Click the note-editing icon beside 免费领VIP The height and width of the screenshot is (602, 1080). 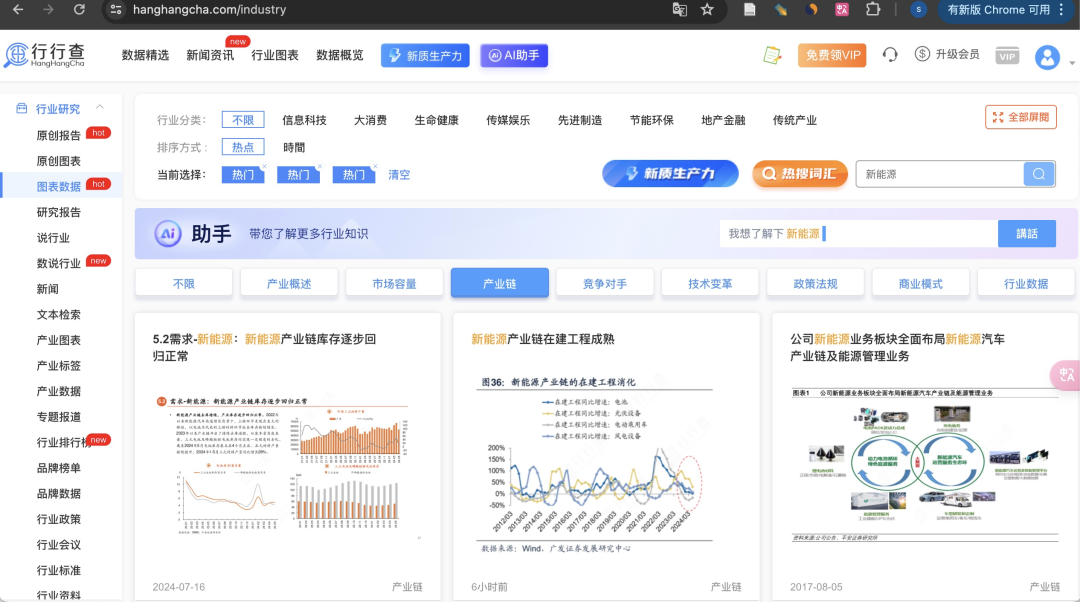click(x=772, y=55)
